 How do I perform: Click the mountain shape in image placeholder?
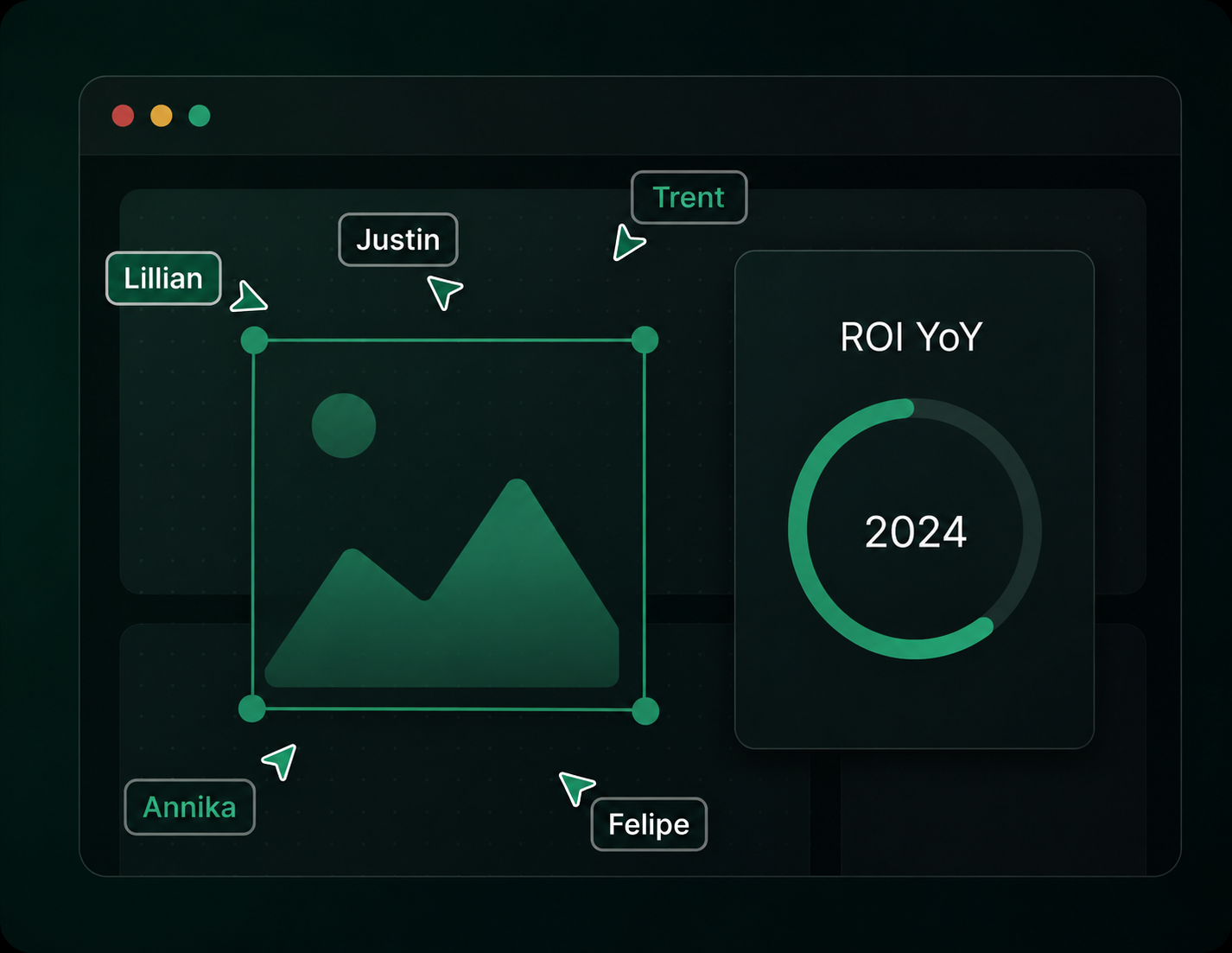coord(441,583)
